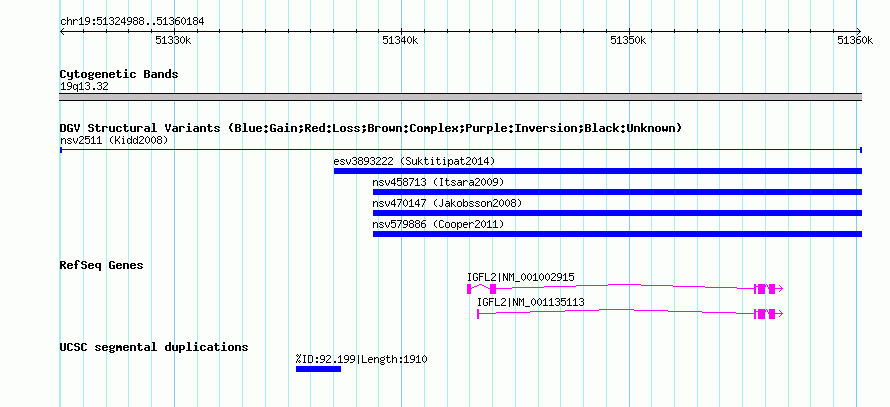The width and height of the screenshot is (890, 407).
Task: Click the 51330k ruler tick label
Action: (173, 40)
